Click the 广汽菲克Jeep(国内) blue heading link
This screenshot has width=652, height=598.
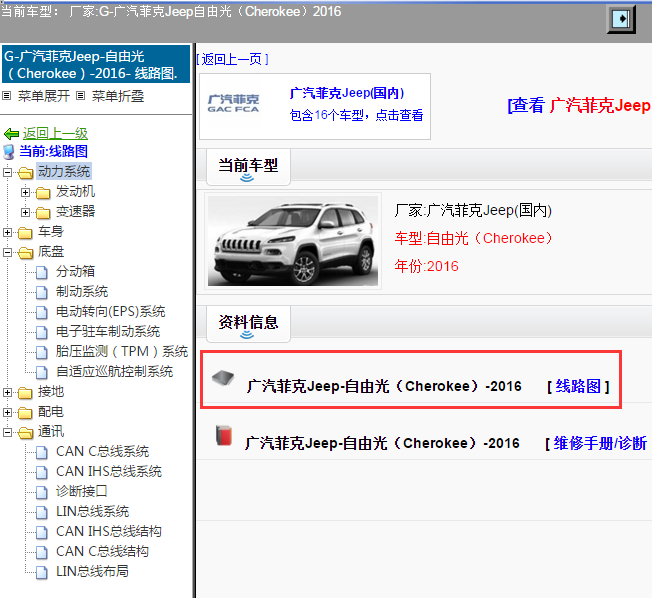[347, 93]
